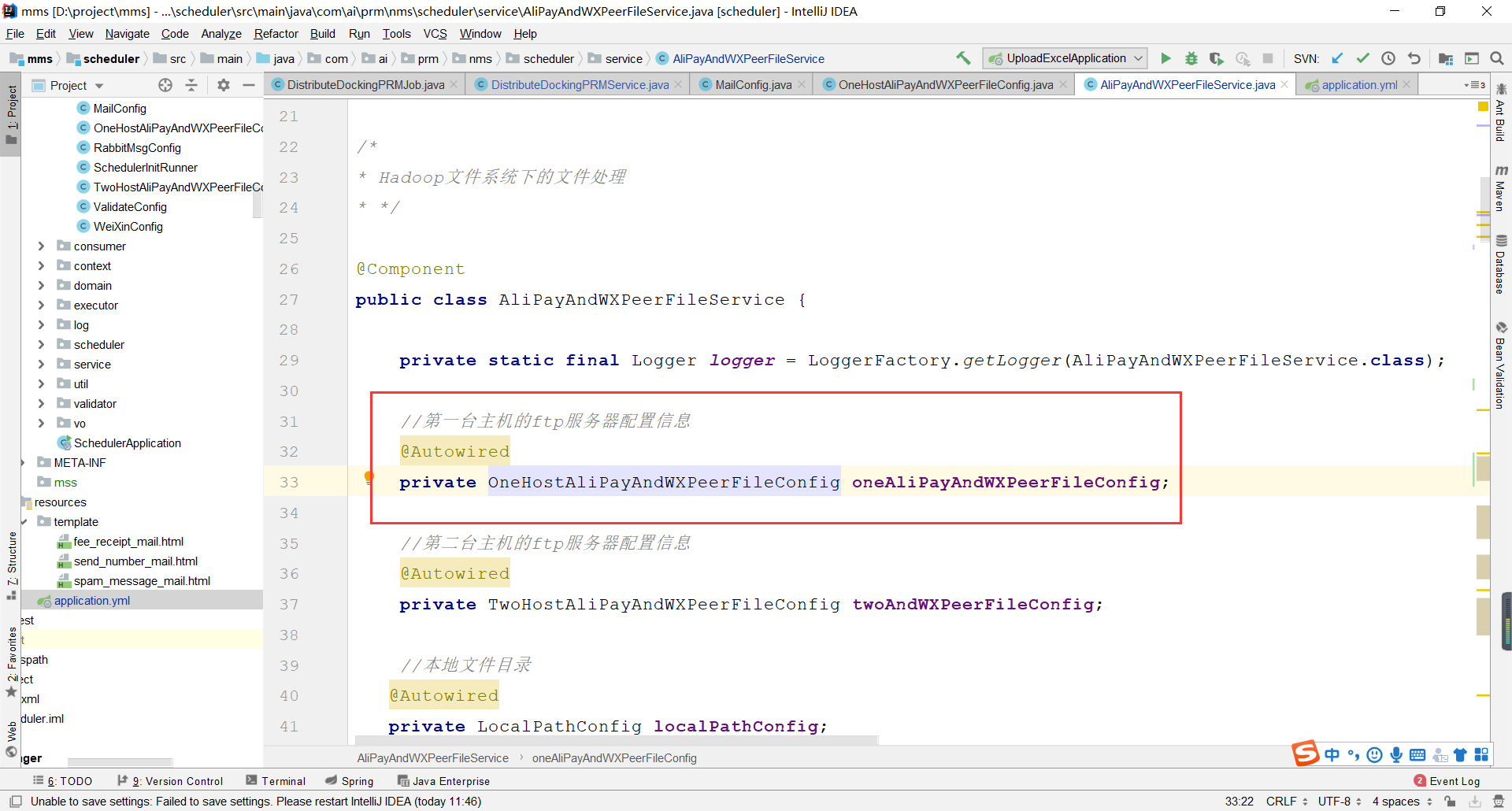Switch to the DistributeDockingPRMService.java tab
The height and width of the screenshot is (811, 1512).
[580, 85]
